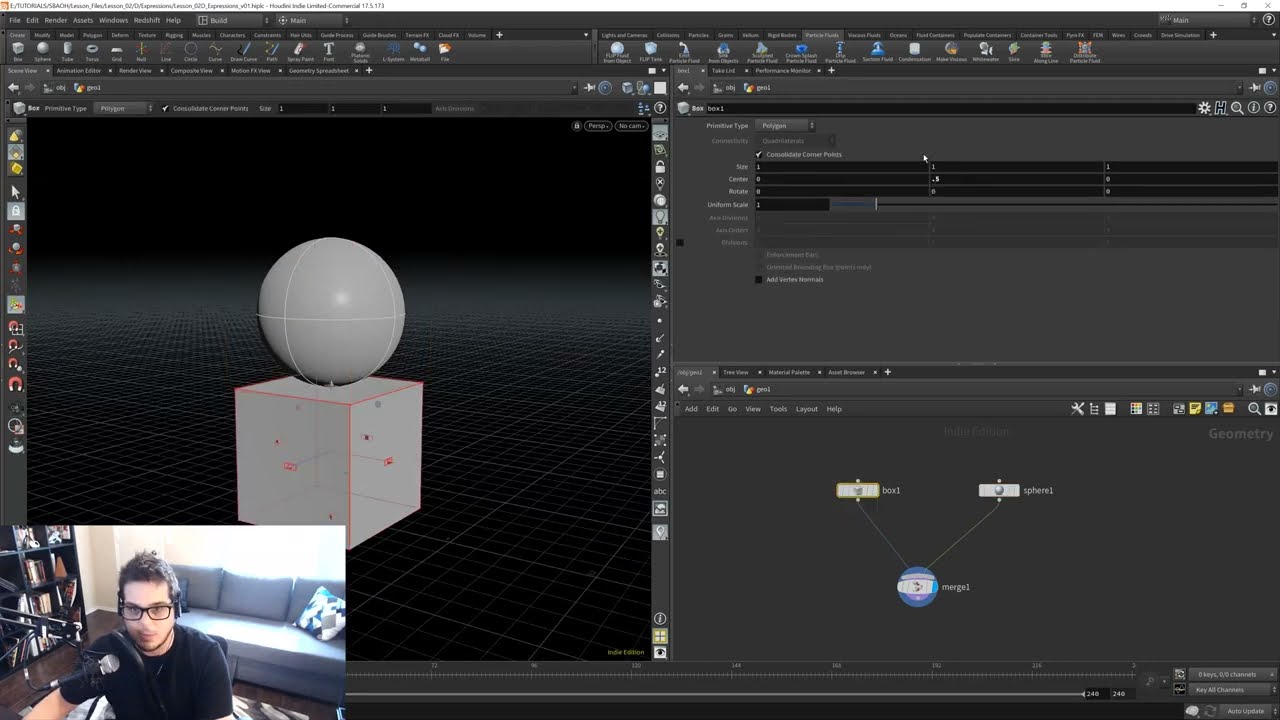Switch to Geometry Spreadsheet tab
The image size is (1280, 720).
tap(318, 71)
